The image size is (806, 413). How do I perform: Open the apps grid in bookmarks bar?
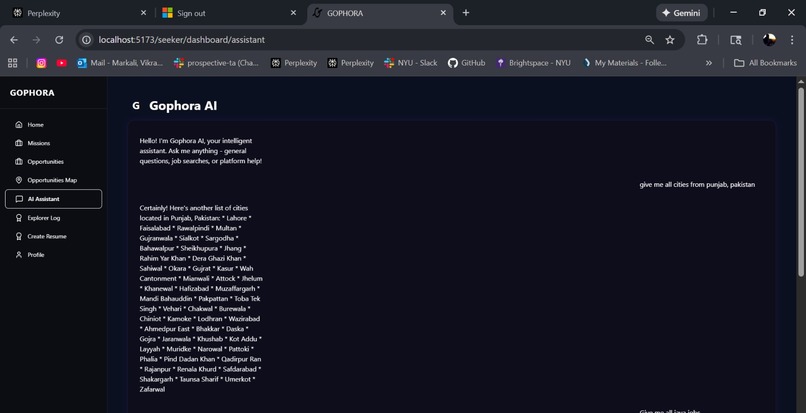(12, 63)
